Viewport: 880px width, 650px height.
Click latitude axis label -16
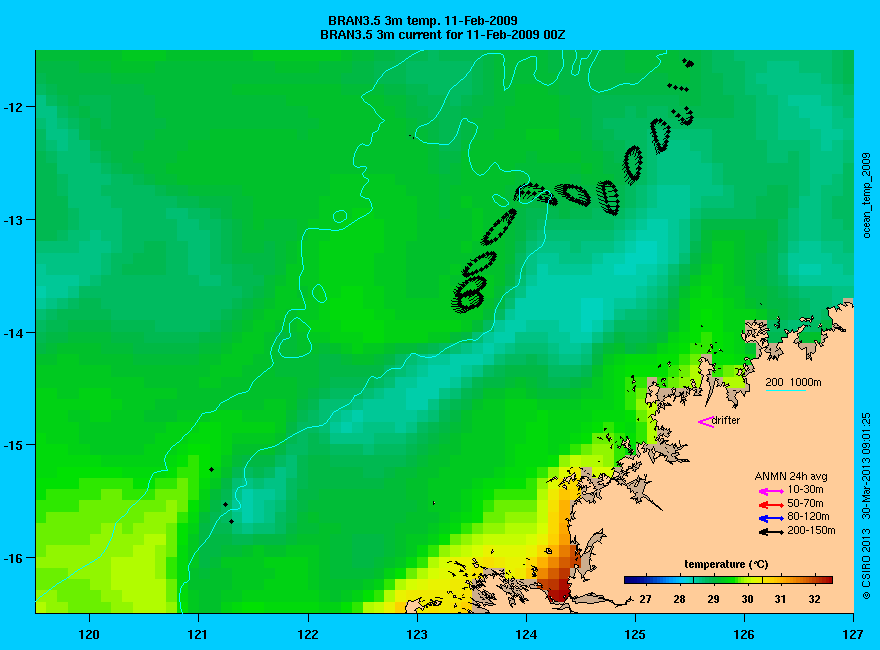point(11,558)
